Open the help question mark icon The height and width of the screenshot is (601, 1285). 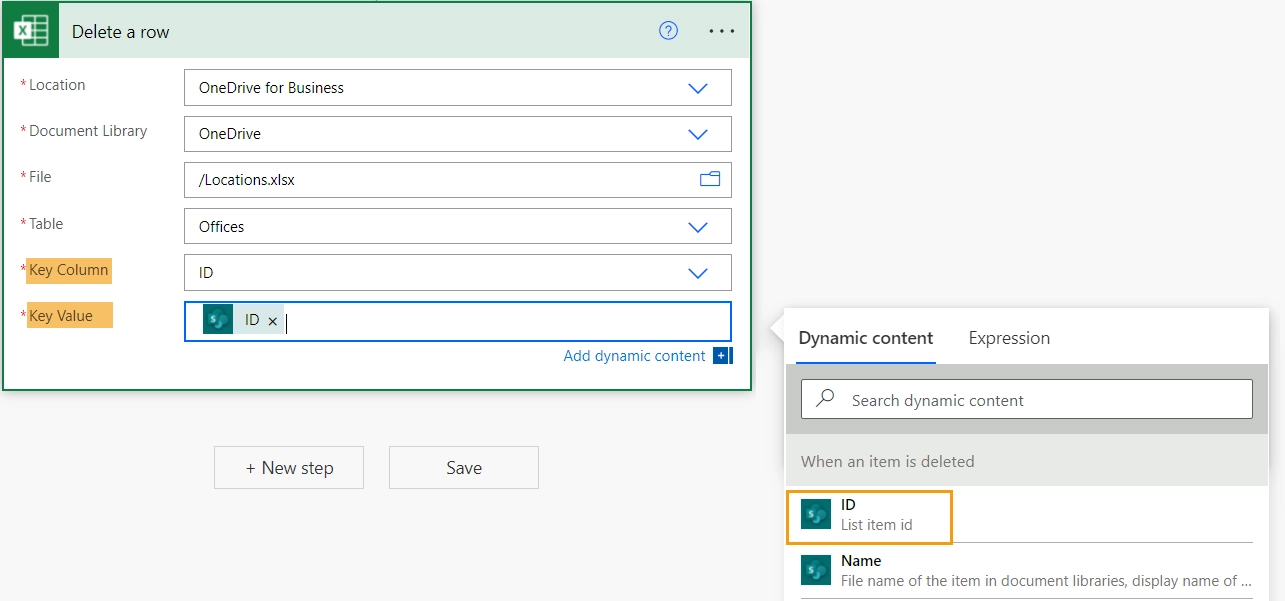tap(668, 31)
